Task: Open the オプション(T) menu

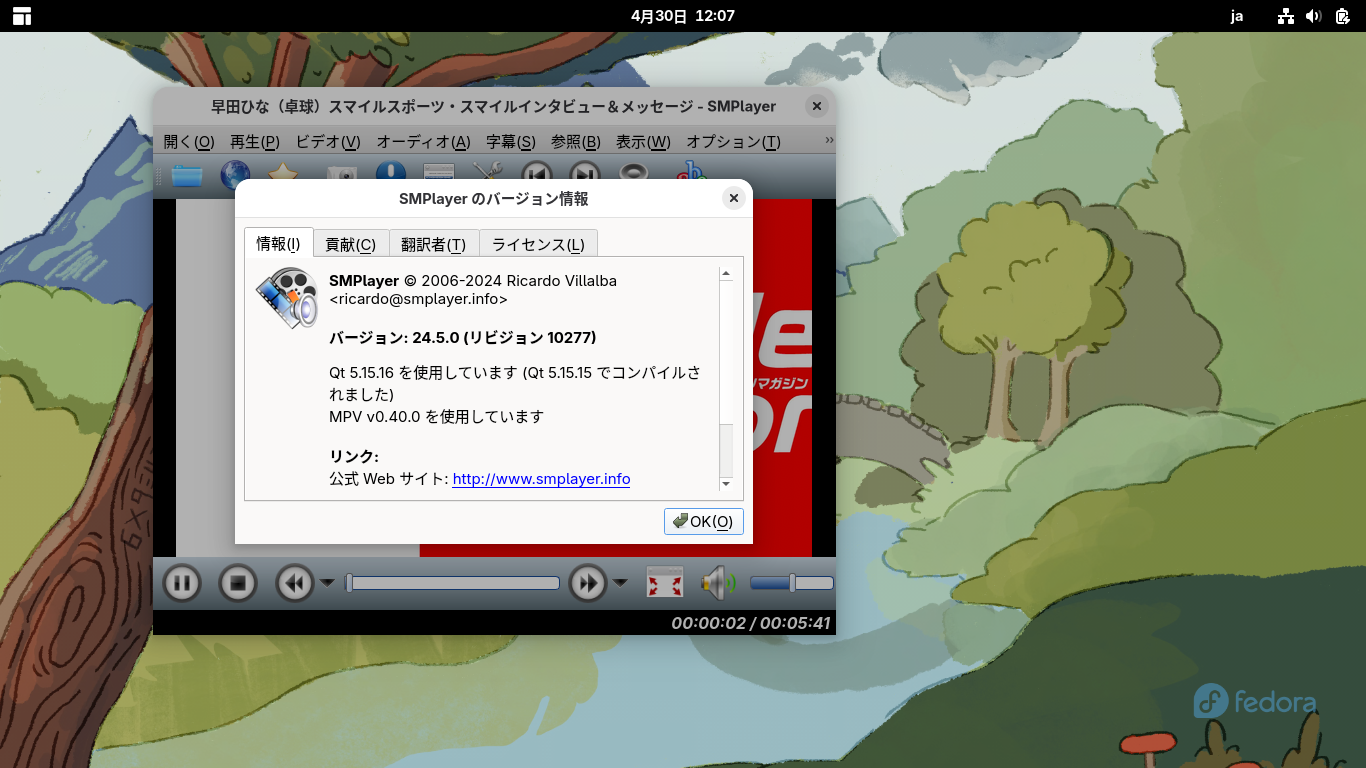Action: [x=733, y=142]
